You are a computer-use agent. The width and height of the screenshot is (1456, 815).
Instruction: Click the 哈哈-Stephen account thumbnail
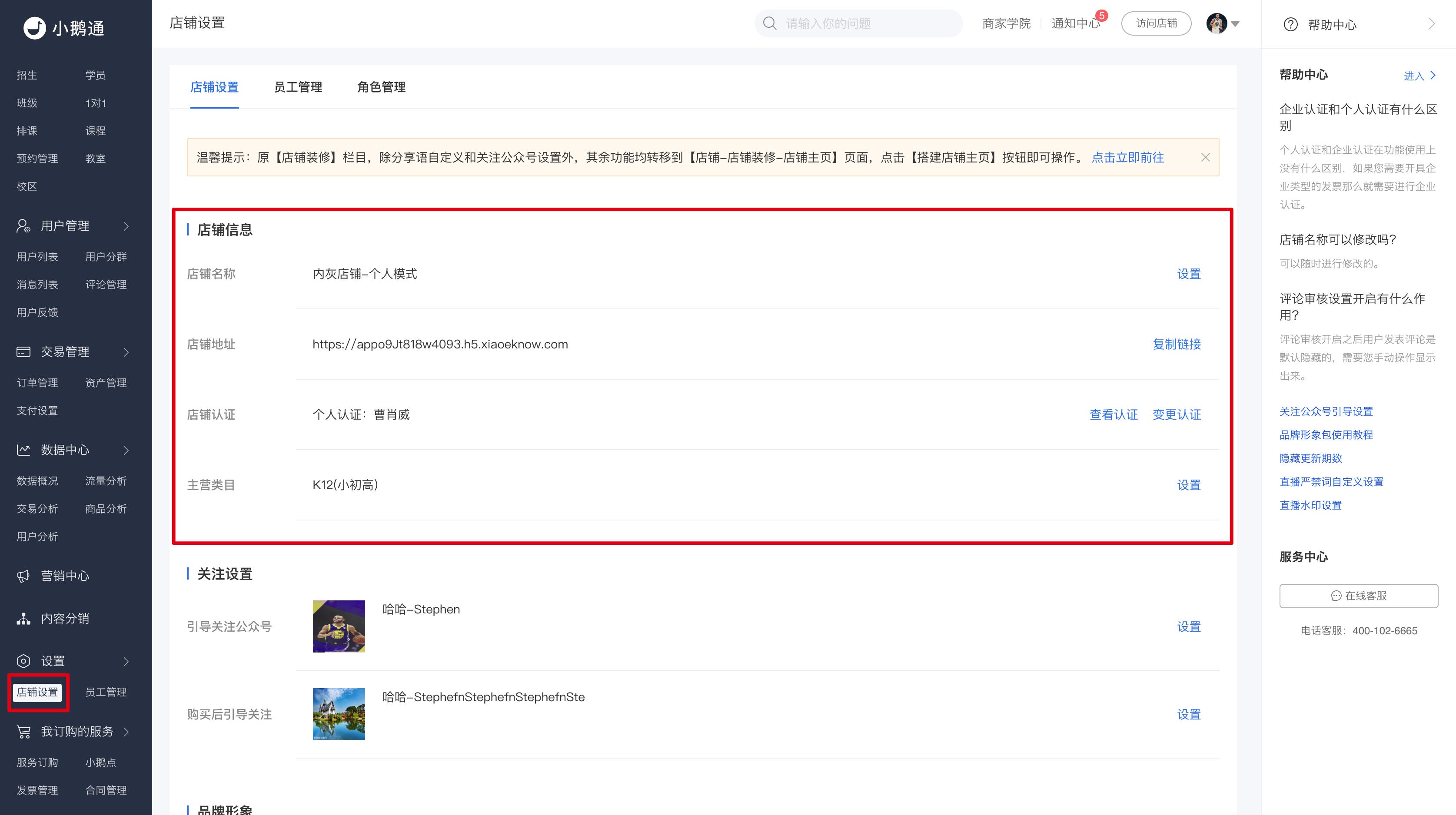[x=339, y=626]
